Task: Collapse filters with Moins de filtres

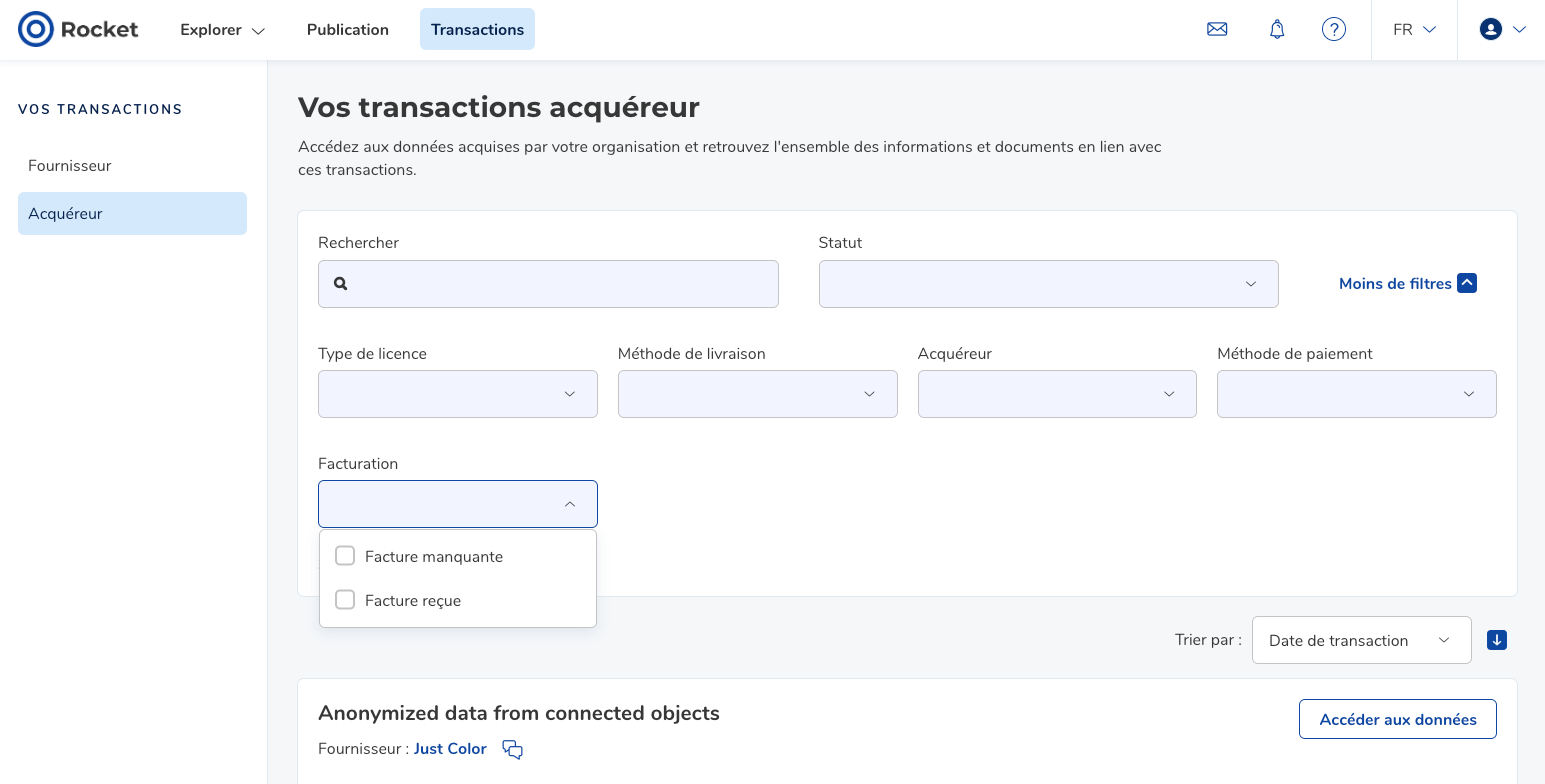Action: coord(1407,284)
